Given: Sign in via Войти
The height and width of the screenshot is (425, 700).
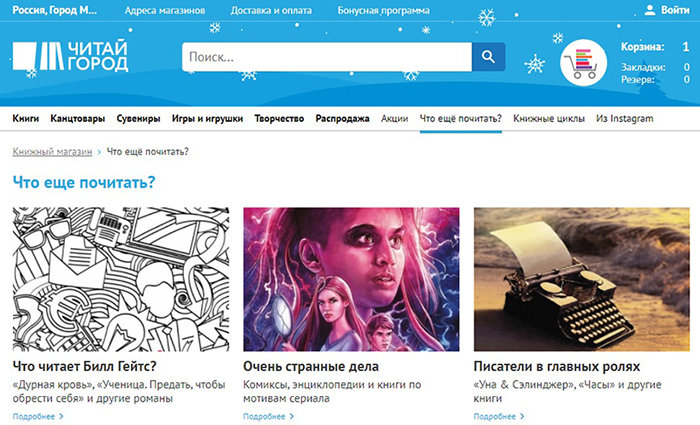Looking at the screenshot, I should 675,10.
